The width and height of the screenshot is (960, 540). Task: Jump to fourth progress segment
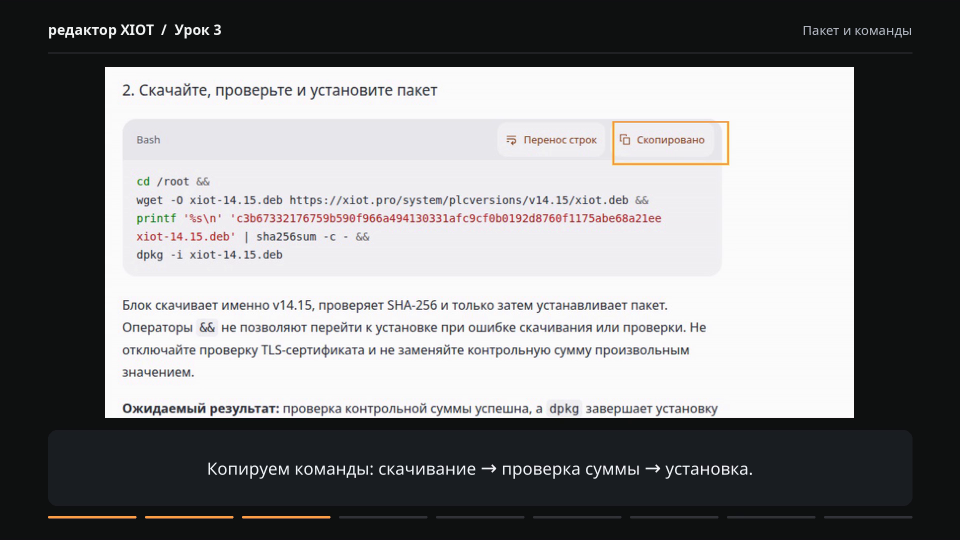(383, 517)
